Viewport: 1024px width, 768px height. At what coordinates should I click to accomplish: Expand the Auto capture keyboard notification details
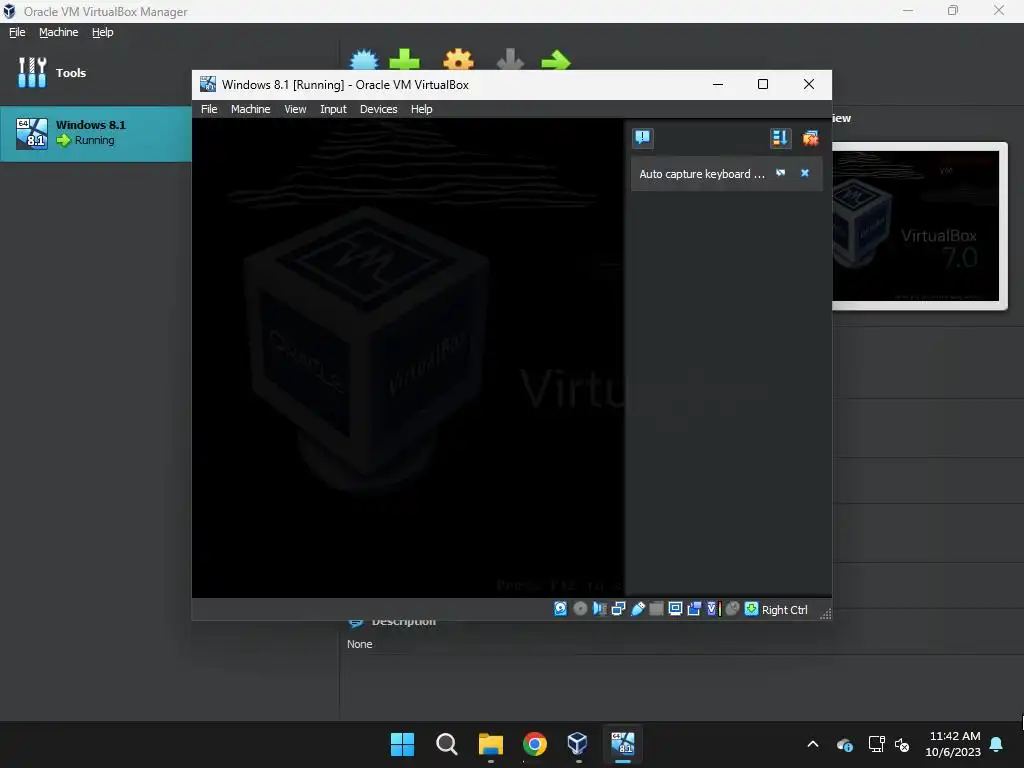coord(780,173)
